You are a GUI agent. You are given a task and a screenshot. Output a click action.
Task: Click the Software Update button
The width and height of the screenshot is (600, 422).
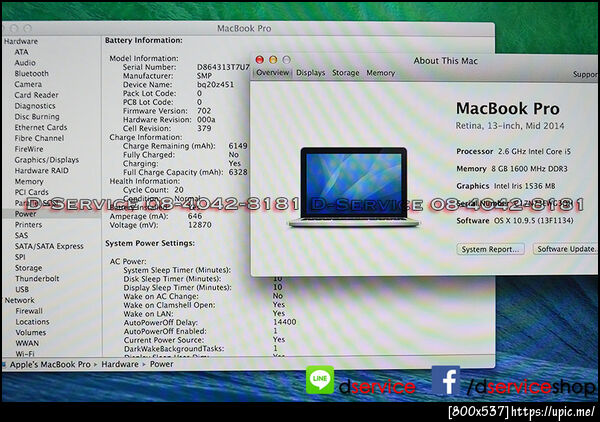[x=566, y=249]
